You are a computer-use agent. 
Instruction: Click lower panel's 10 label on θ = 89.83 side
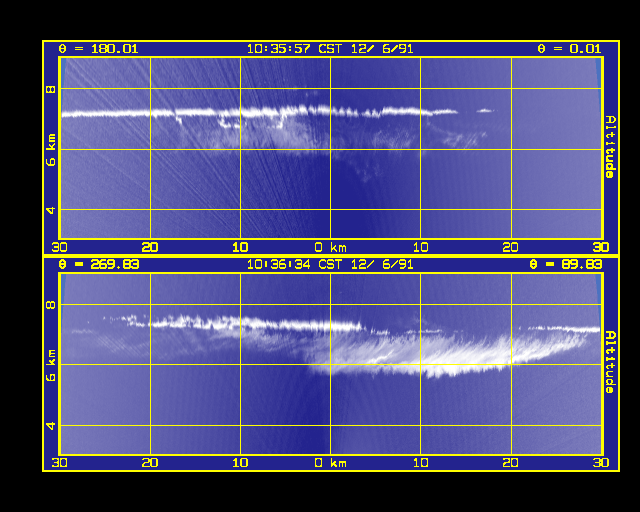[x=420, y=463]
